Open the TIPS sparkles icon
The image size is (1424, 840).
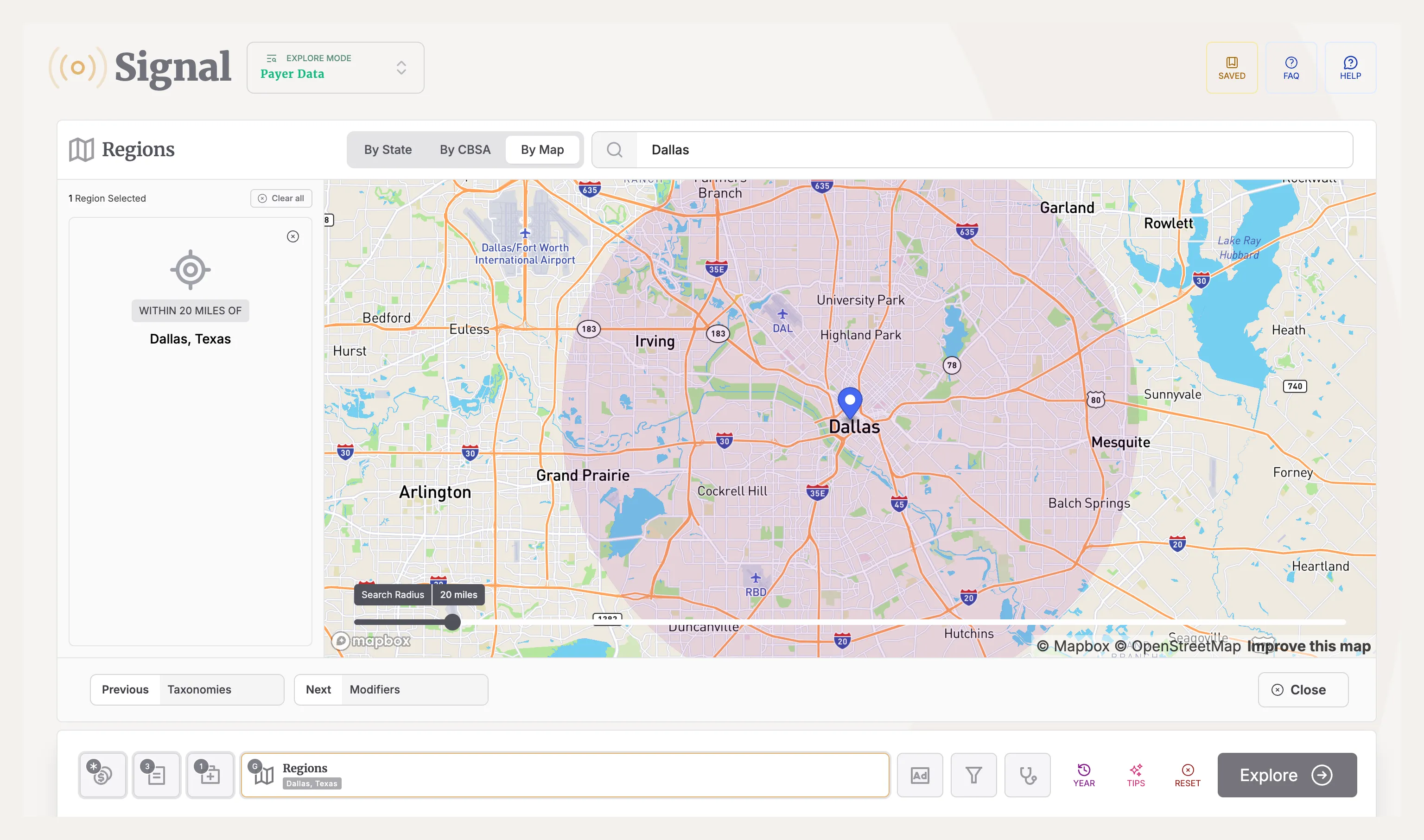pyautogui.click(x=1135, y=775)
